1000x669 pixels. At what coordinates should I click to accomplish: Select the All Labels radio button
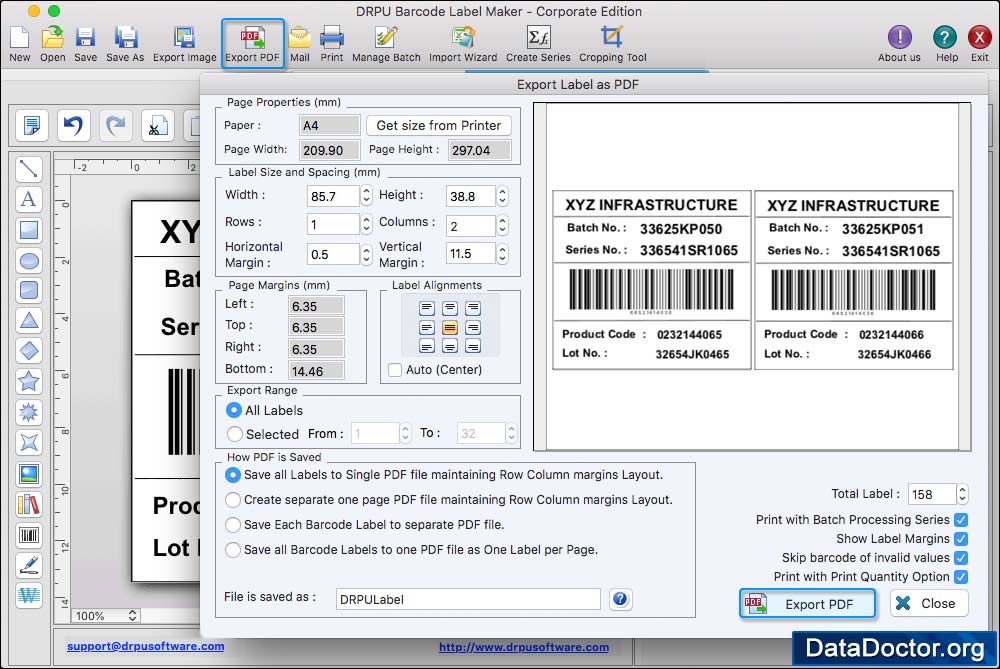click(x=234, y=410)
